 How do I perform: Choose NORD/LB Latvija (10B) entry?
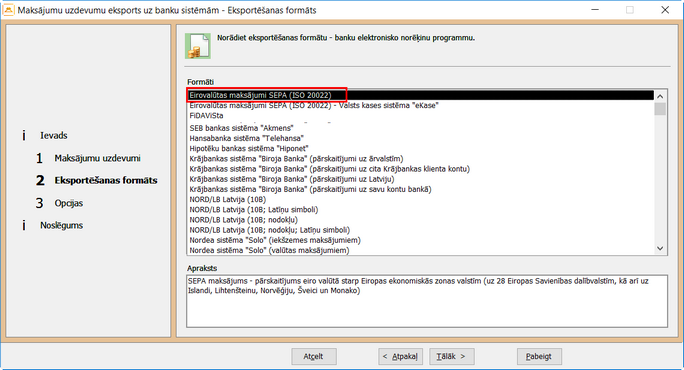[421, 199]
